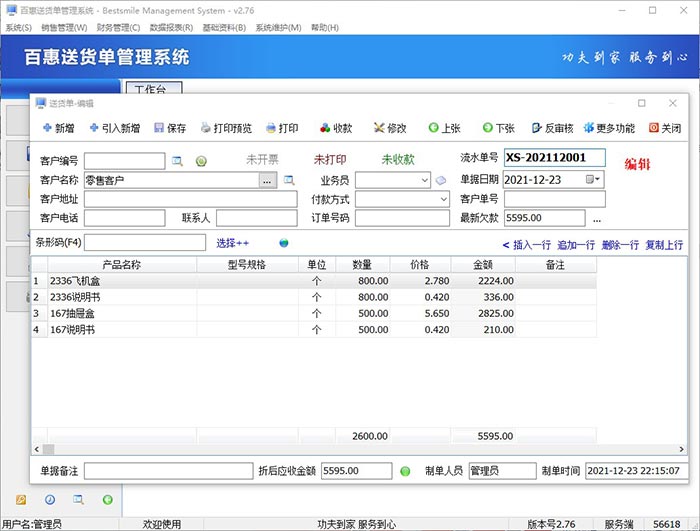Click the ellipsis button in 客户名称 field
The width and height of the screenshot is (700, 531).
267,180
